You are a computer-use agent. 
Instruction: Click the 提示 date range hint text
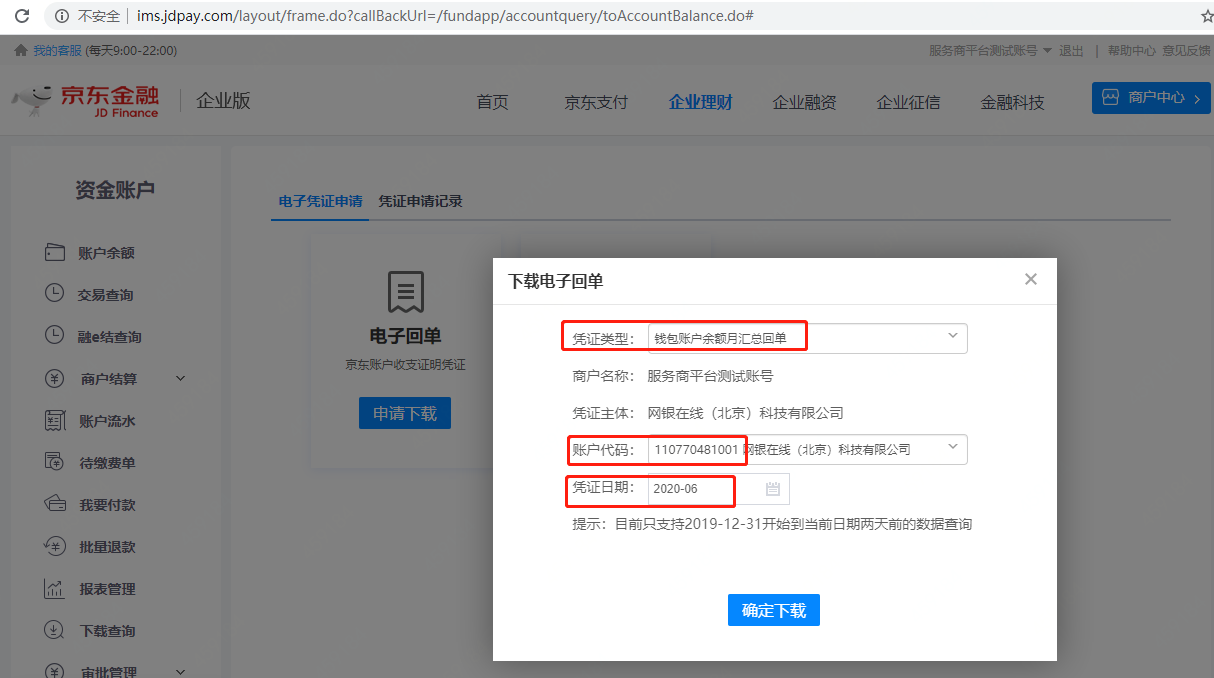click(772, 524)
